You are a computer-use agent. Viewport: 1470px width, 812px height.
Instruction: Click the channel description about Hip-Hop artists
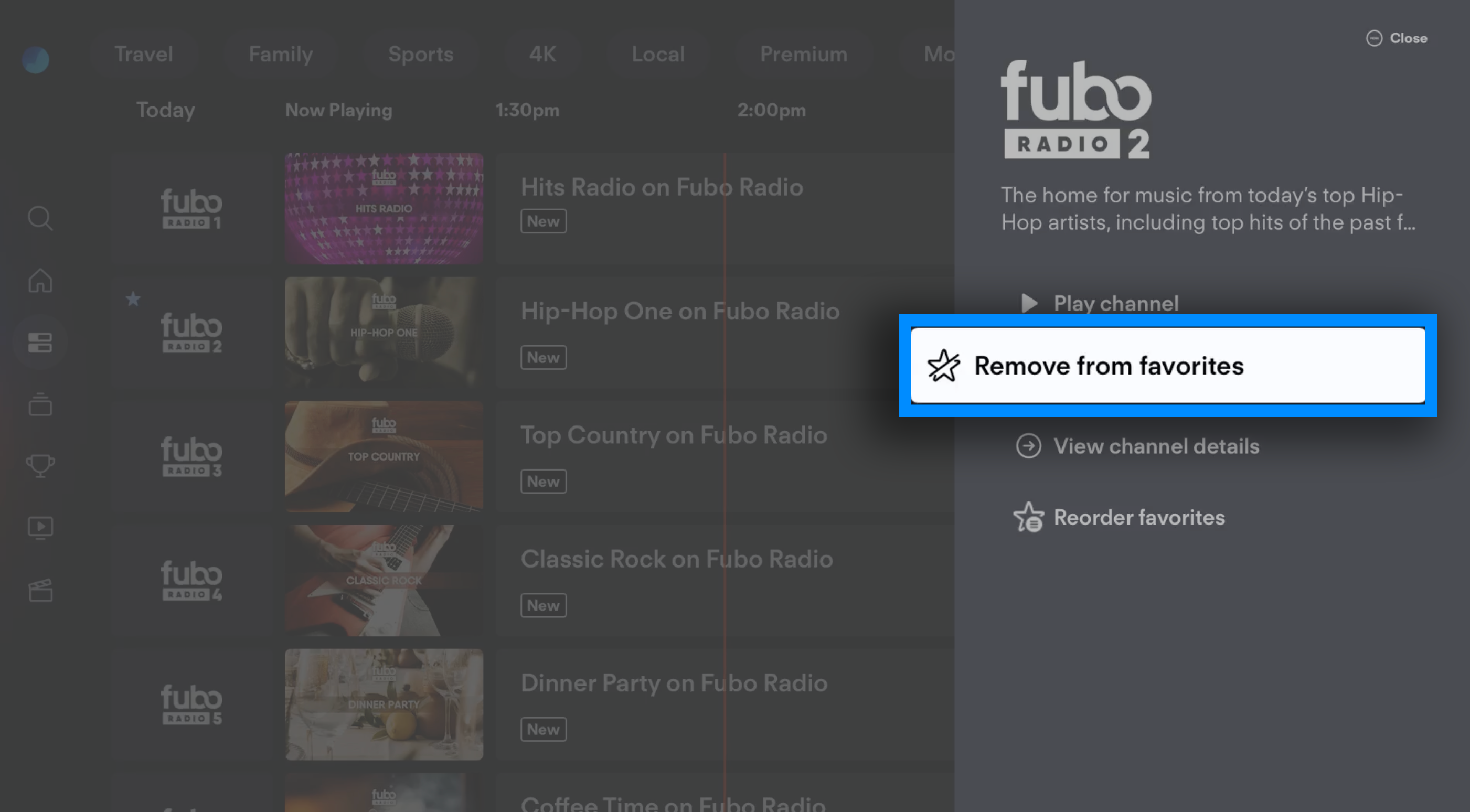click(x=1208, y=209)
